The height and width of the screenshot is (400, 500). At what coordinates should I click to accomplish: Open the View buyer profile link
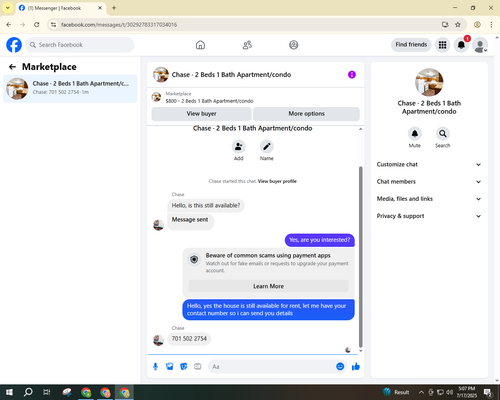(x=277, y=181)
